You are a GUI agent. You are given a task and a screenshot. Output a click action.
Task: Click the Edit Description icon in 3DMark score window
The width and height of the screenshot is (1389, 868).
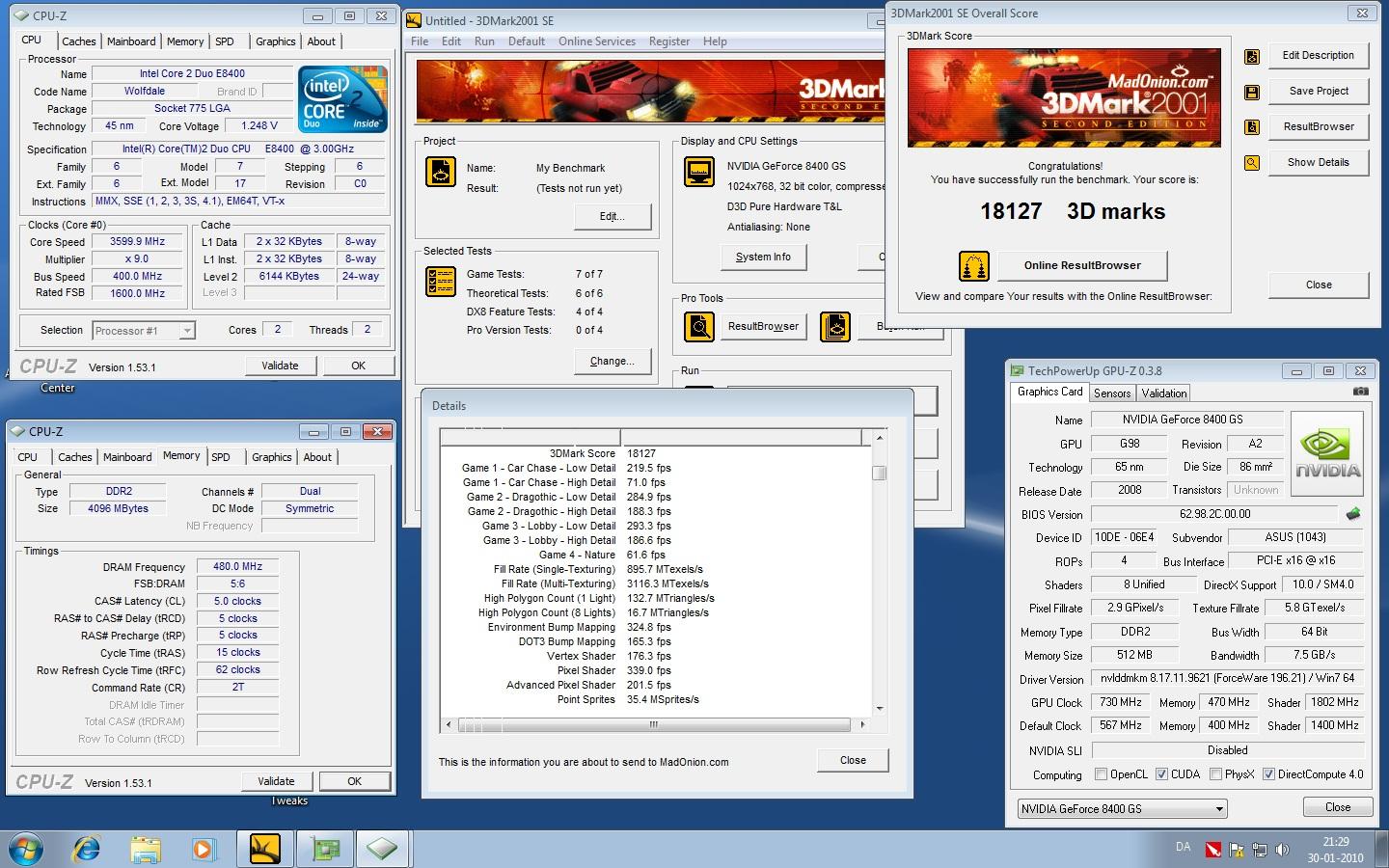pos(1251,56)
